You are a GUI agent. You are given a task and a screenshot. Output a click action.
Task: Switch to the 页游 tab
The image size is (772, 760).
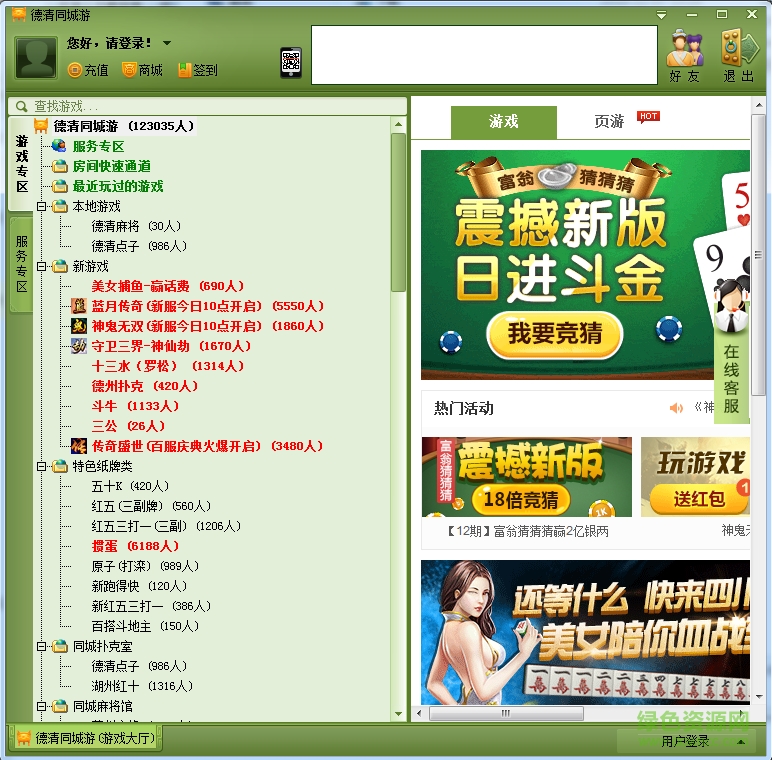coord(609,122)
